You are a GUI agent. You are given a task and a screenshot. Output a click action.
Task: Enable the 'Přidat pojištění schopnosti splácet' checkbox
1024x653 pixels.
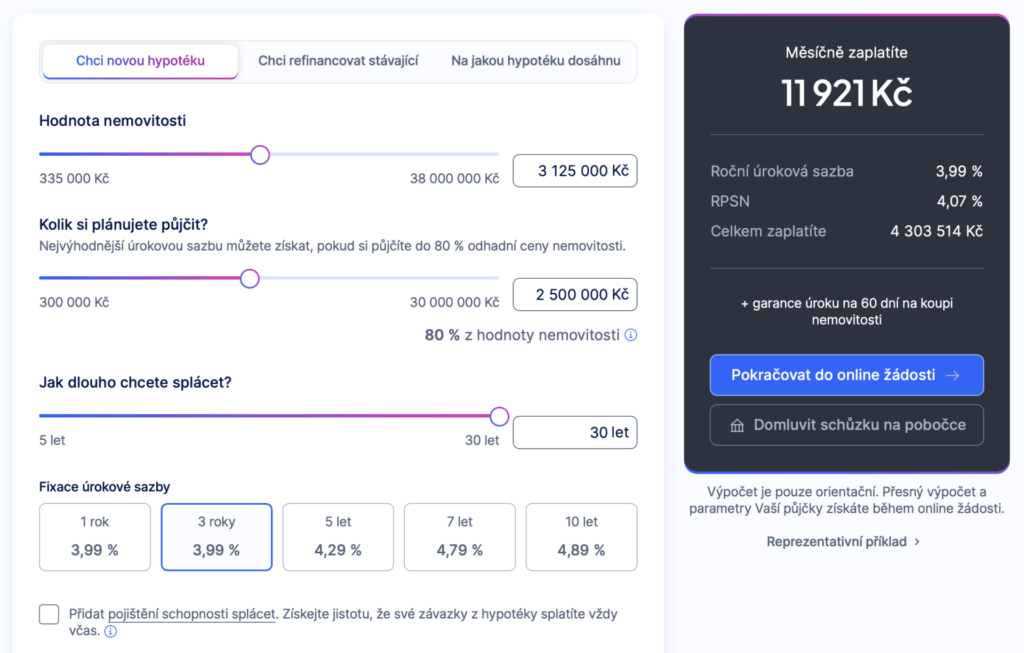tap(49, 614)
